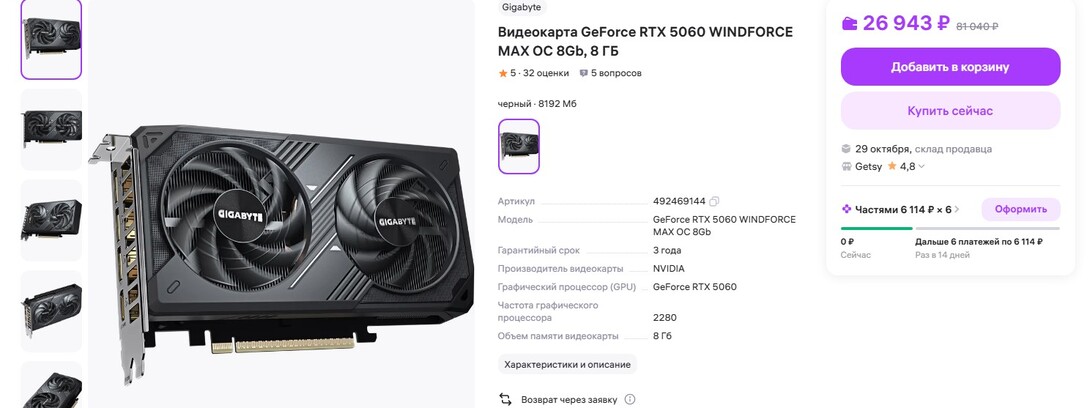Click the Оформить installment button
Image resolution: width=1090 pixels, height=408 pixels.
pos(1020,209)
